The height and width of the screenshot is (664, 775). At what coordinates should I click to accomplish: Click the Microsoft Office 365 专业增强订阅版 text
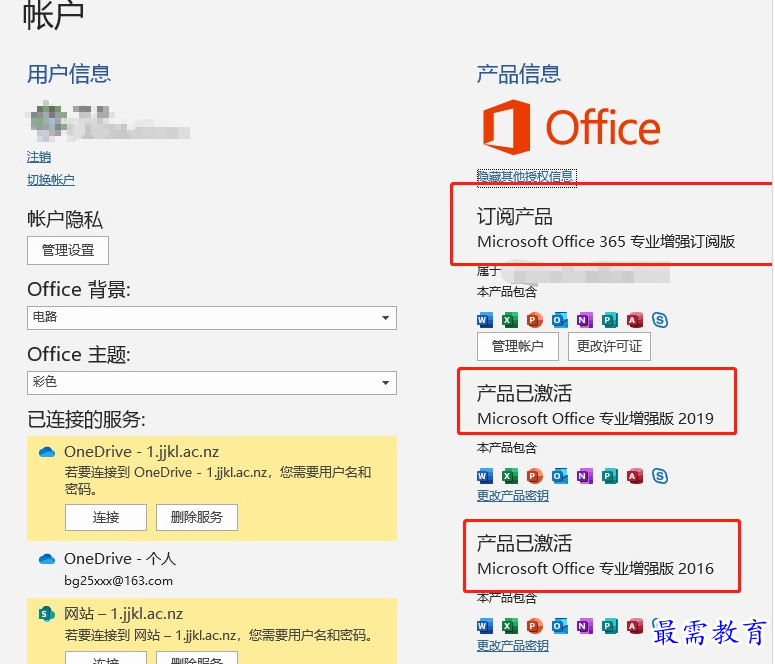[606, 242]
